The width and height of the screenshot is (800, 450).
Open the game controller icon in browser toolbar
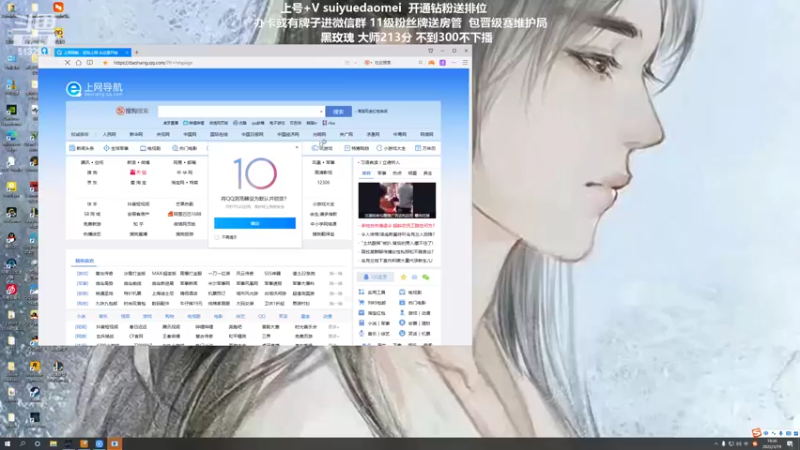(x=432, y=63)
